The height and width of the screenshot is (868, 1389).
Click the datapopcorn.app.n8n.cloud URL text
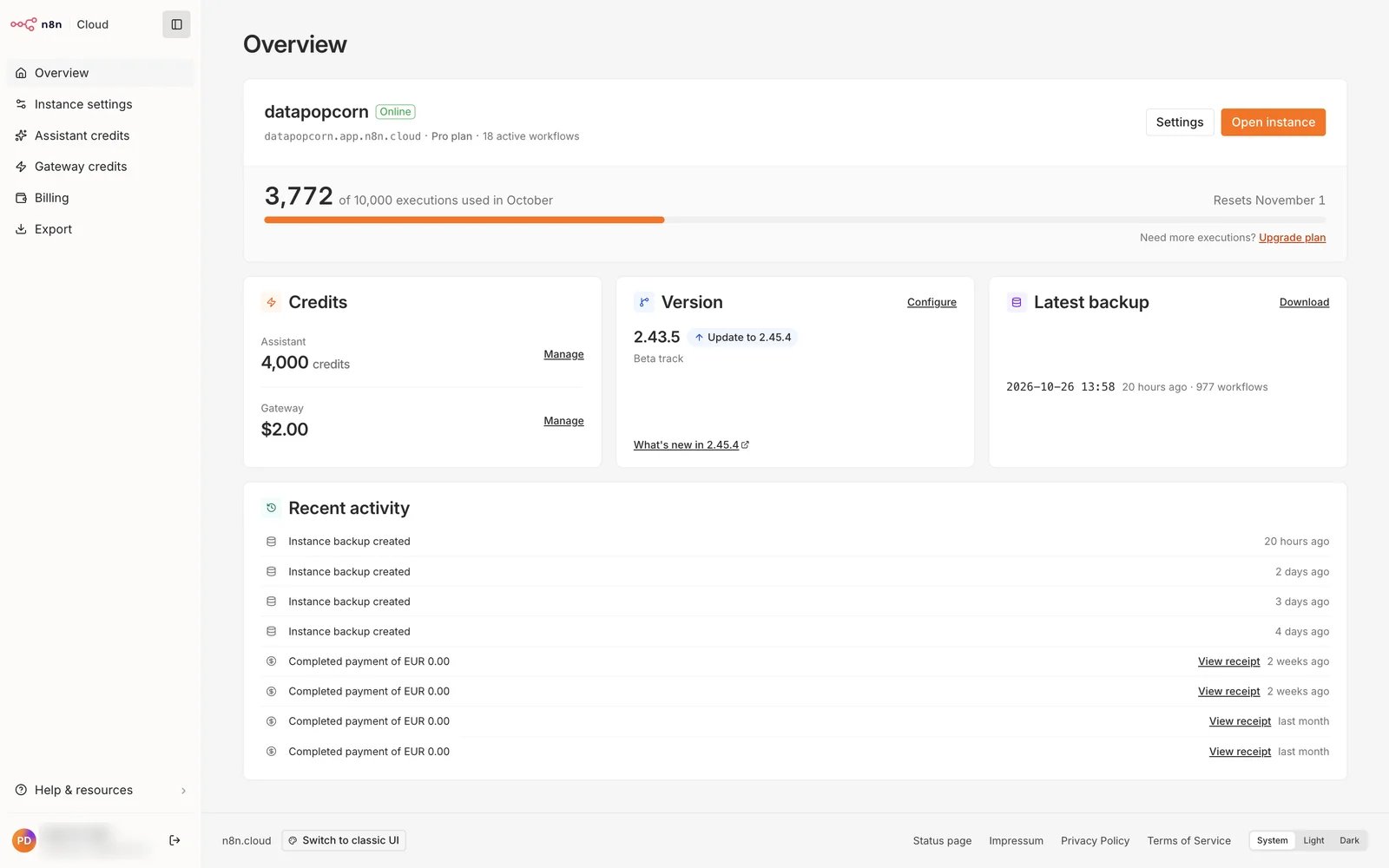[342, 136]
